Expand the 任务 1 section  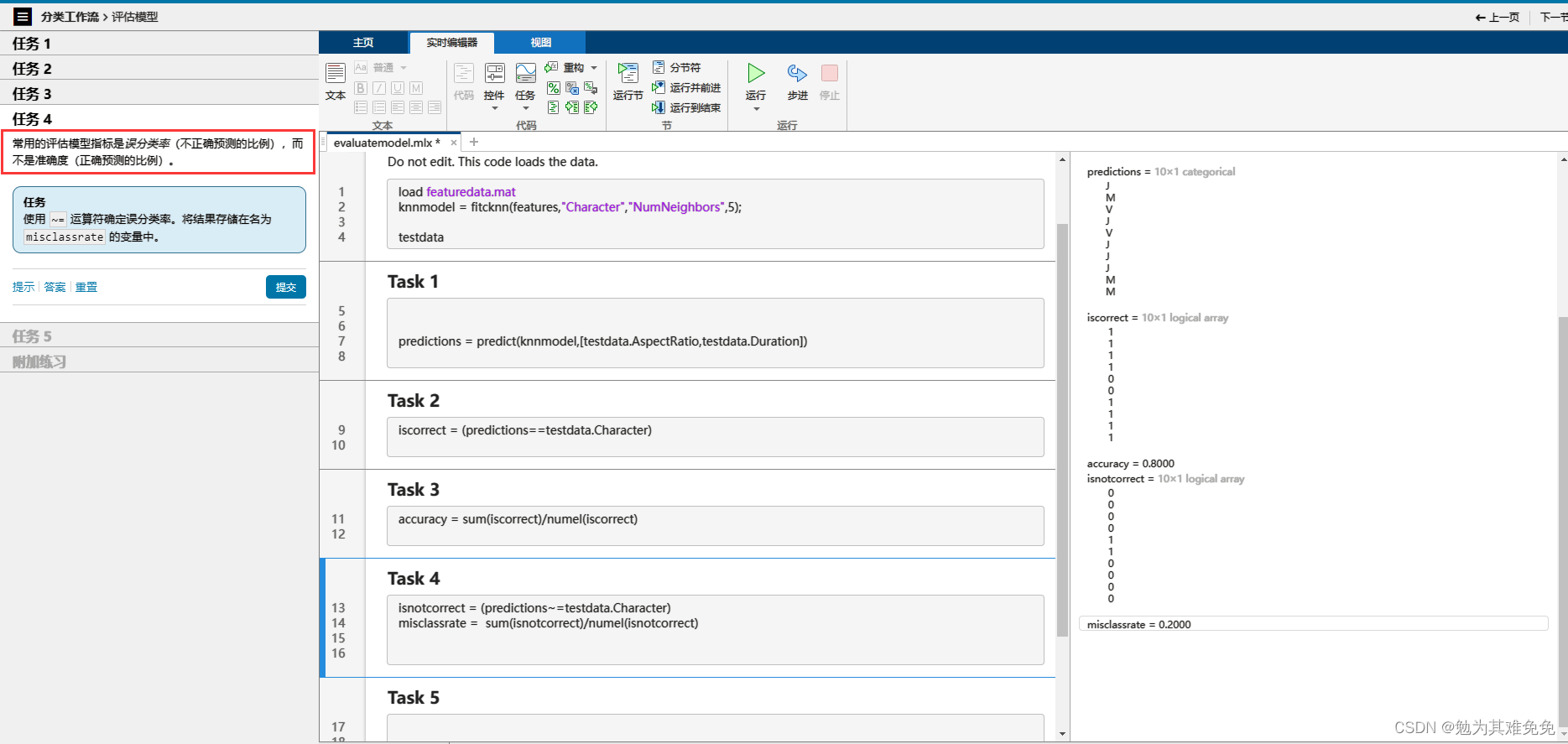159,43
